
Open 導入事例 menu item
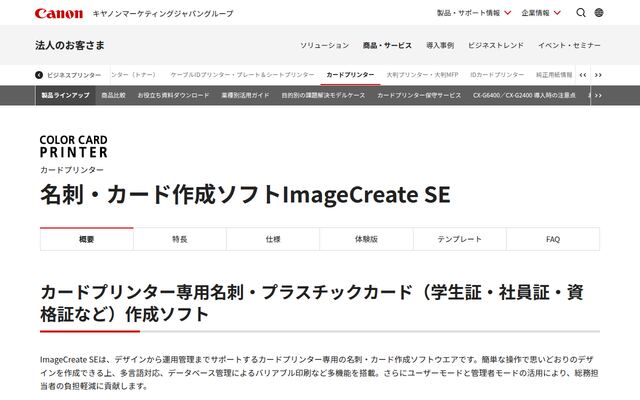tap(440, 45)
